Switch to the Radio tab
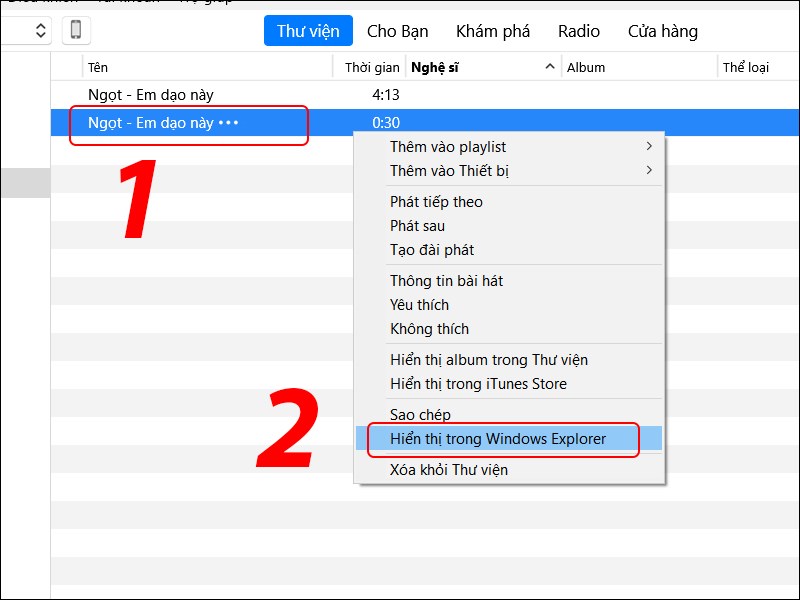This screenshot has height=600, width=800. coord(579,31)
